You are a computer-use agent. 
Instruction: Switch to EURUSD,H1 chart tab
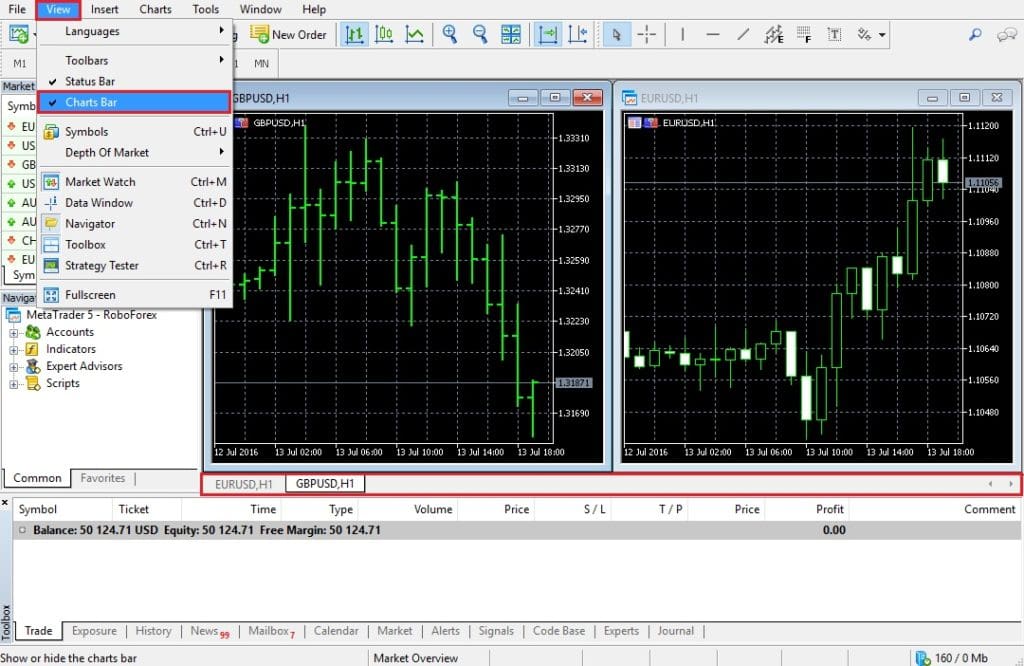pyautogui.click(x=244, y=484)
